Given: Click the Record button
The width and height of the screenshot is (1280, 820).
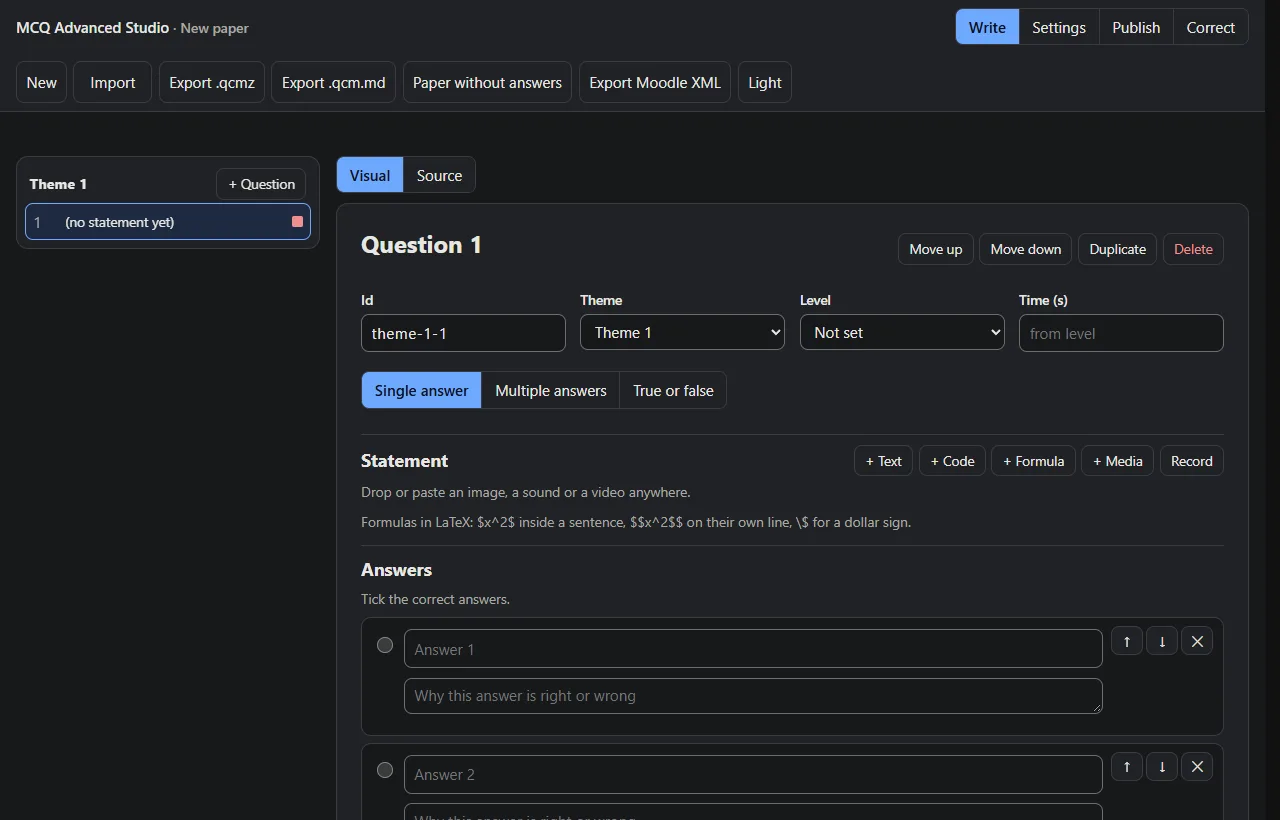Looking at the screenshot, I should [1192, 461].
